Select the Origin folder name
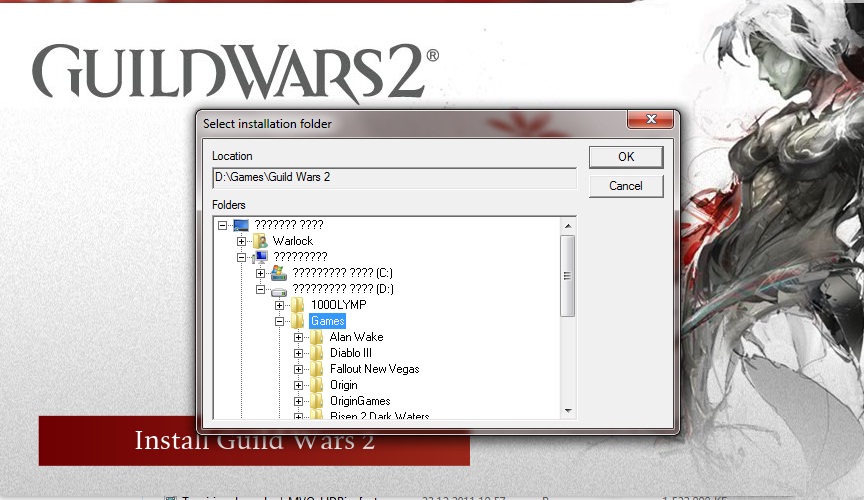The height and width of the screenshot is (500, 864). click(x=343, y=385)
